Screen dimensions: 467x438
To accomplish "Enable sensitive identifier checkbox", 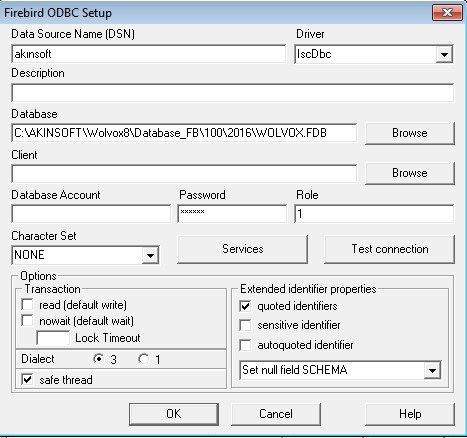I will pyautogui.click(x=245, y=325).
